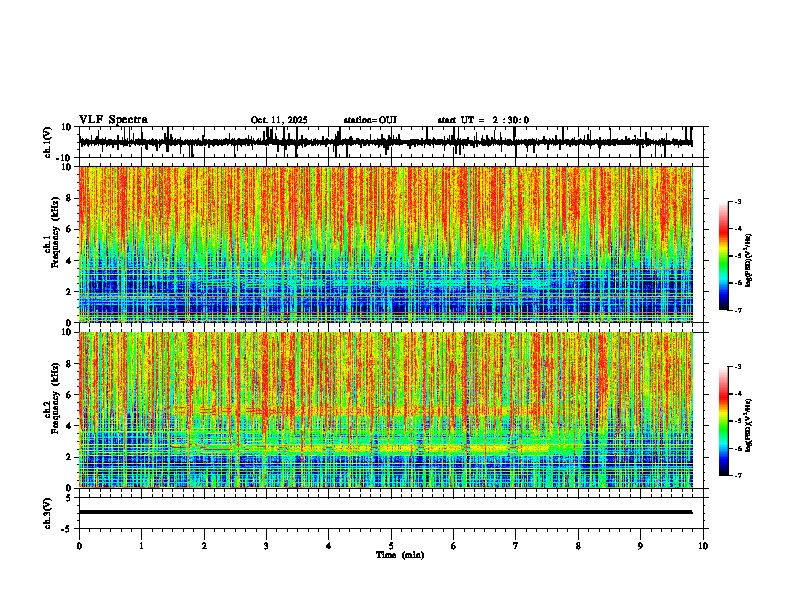Screen dimensions: 792x612
Task: Click the 'Time (min)' axis label
Action: tap(400, 555)
